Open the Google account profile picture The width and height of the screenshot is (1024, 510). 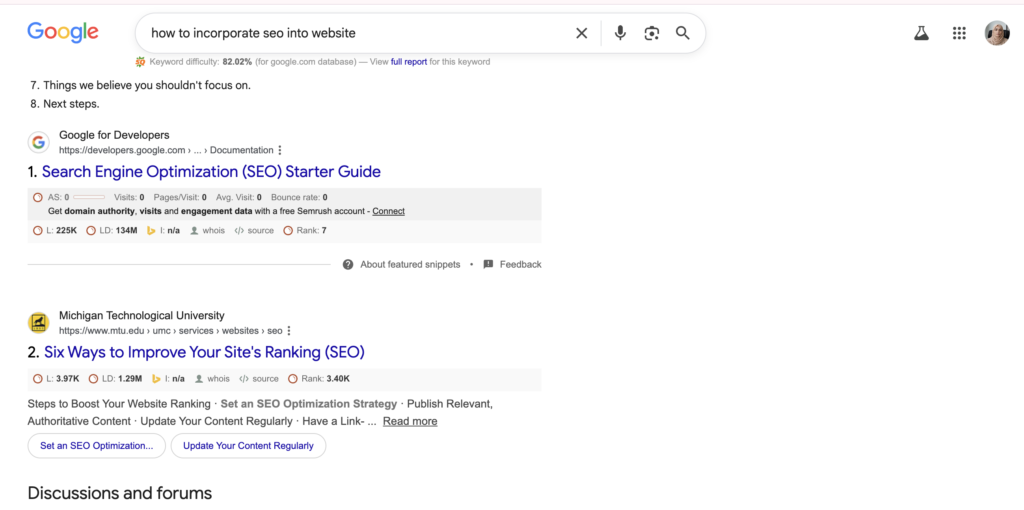[x=997, y=33]
